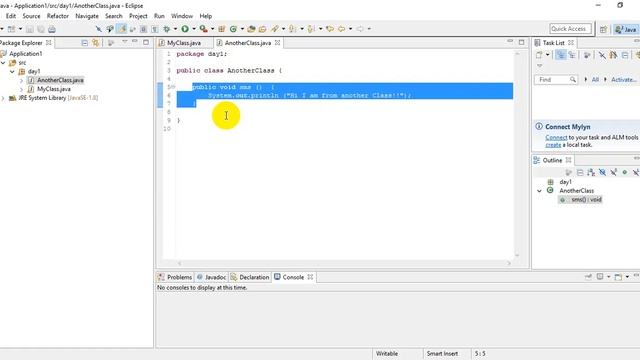640x360 pixels.
Task: Click Last Edit Location yellow arrow
Action: [x=330, y=29]
